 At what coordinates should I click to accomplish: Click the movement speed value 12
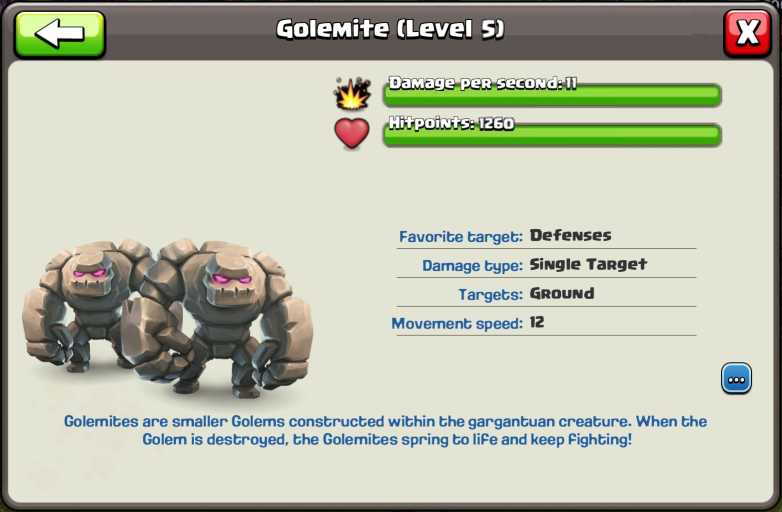[537, 322]
